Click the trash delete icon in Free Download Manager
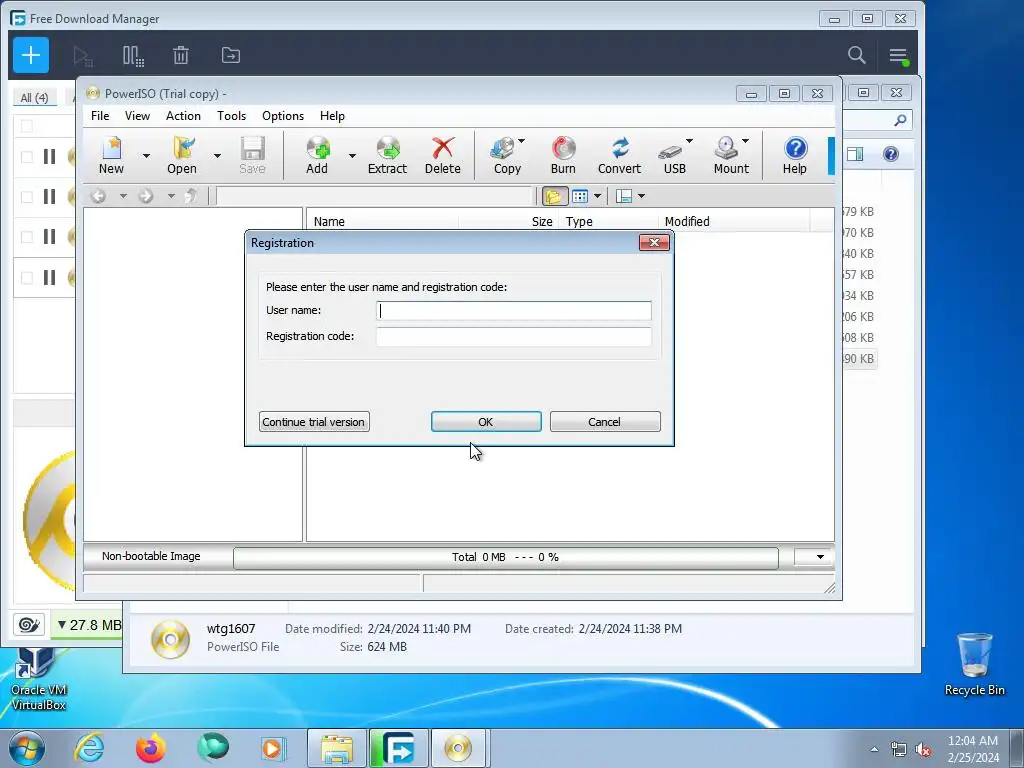 [x=181, y=56]
